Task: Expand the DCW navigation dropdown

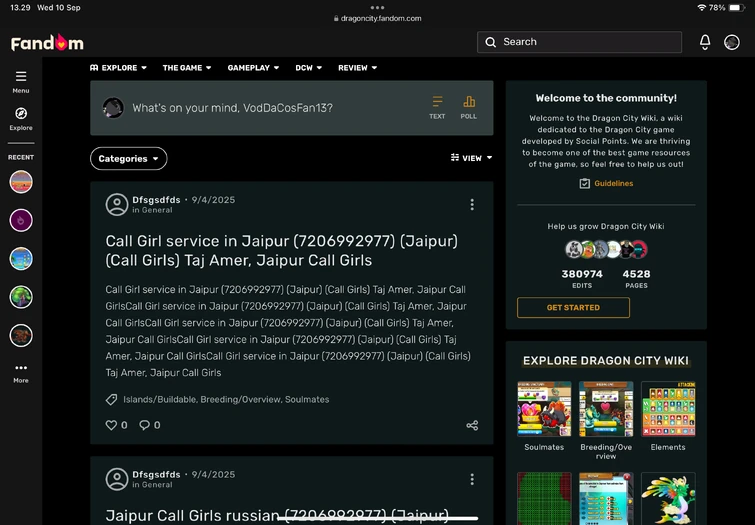Action: (309, 68)
